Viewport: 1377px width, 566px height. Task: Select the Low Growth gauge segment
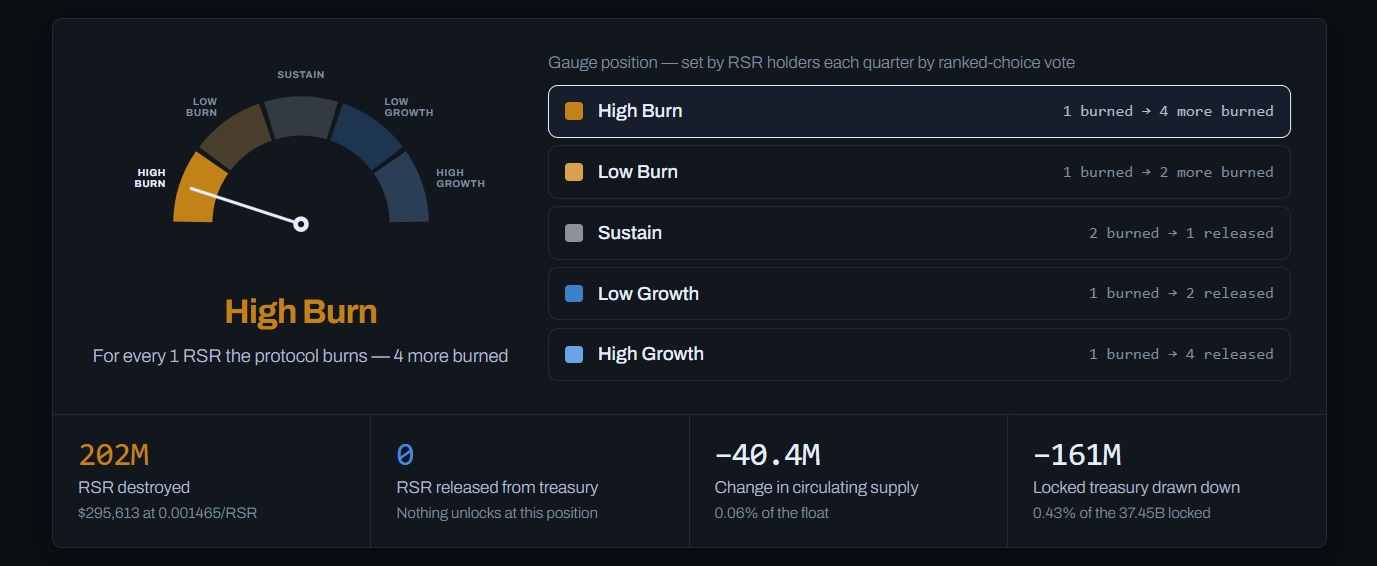click(366, 135)
